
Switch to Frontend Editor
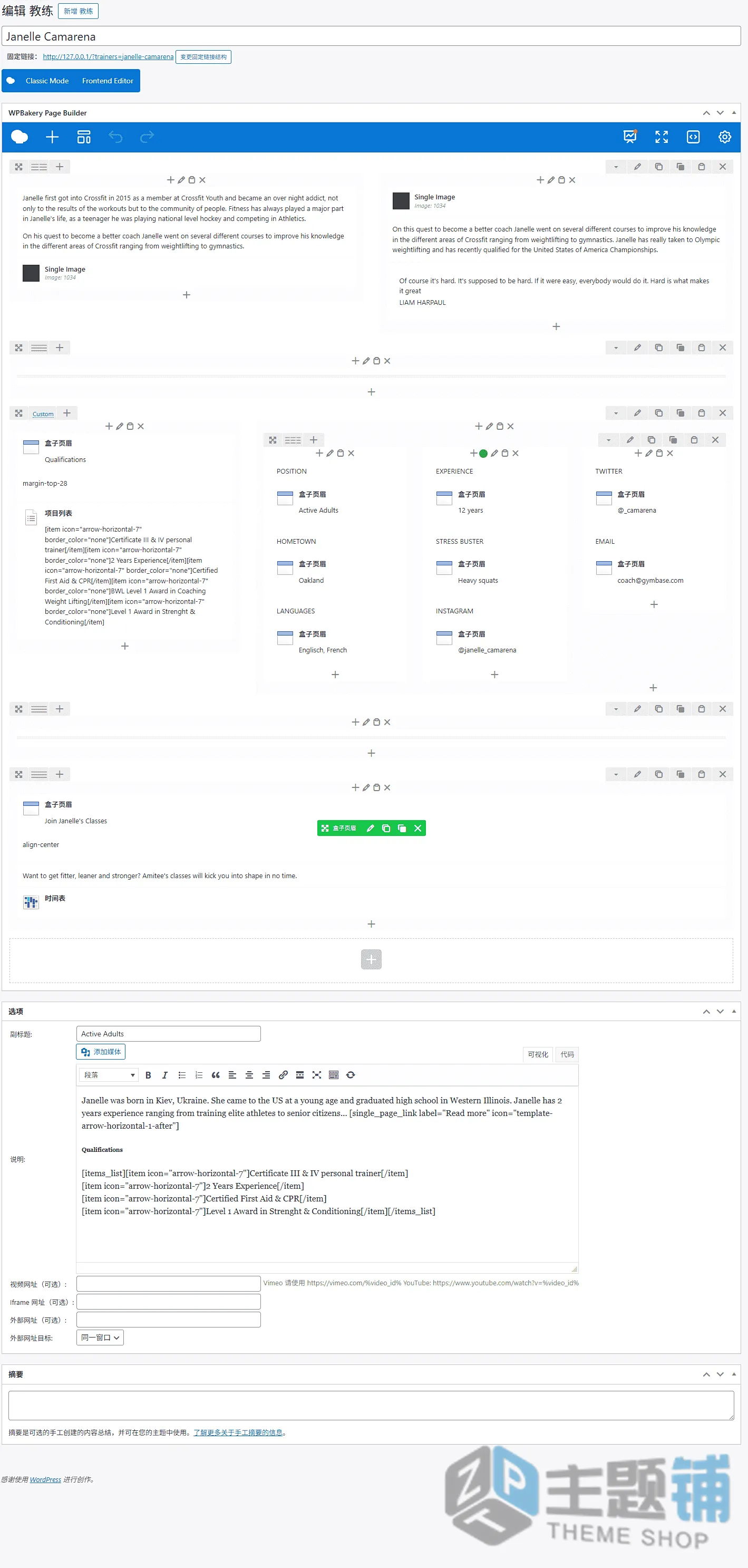[x=108, y=80]
